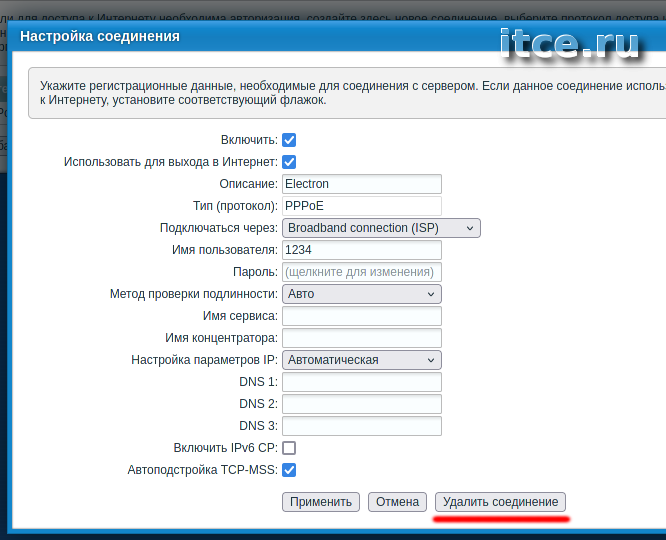
Task: Focus the Имя сервиса text field
Action: coord(361,316)
